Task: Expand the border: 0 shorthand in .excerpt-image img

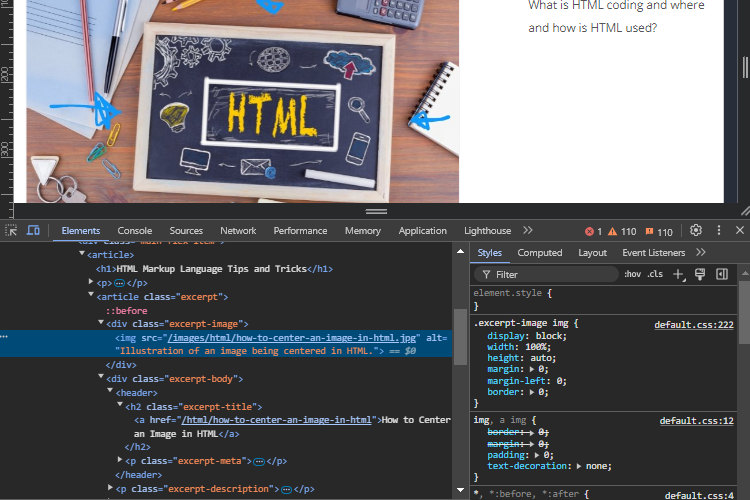Action: tap(531, 392)
